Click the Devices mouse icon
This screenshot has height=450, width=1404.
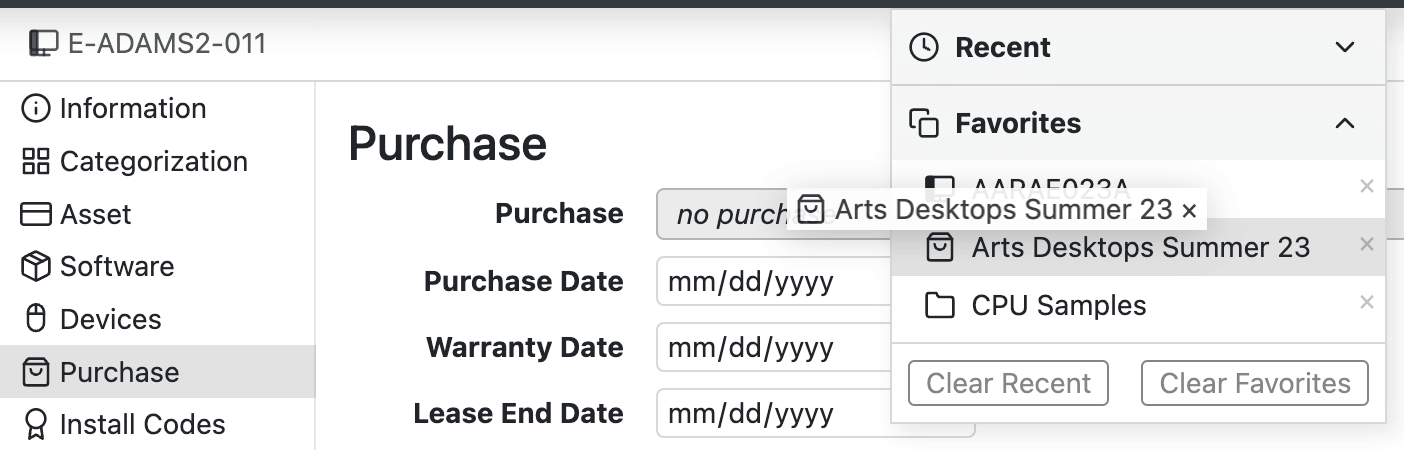pos(36,320)
